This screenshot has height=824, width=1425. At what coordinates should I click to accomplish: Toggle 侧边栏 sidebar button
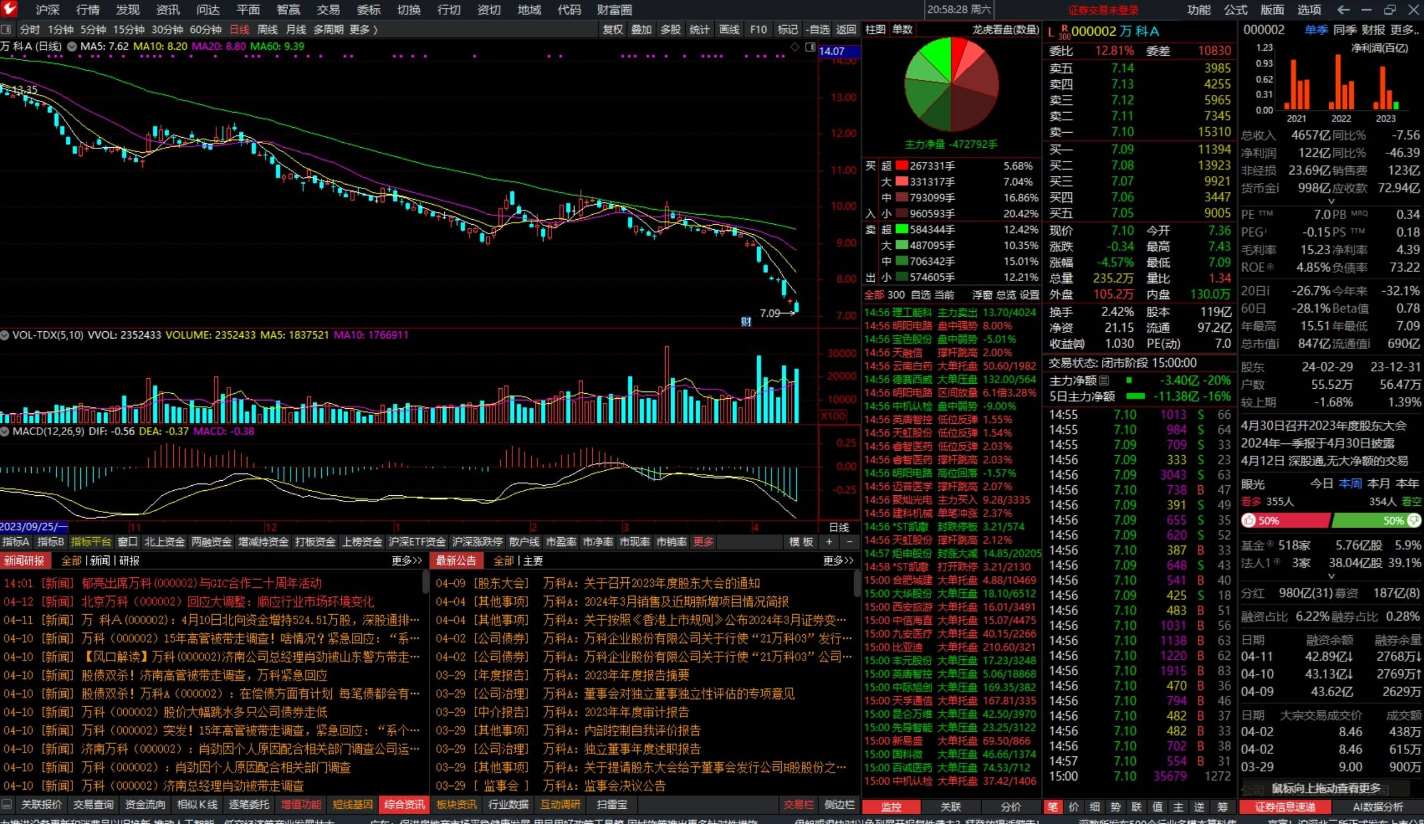pyautogui.click(x=840, y=804)
